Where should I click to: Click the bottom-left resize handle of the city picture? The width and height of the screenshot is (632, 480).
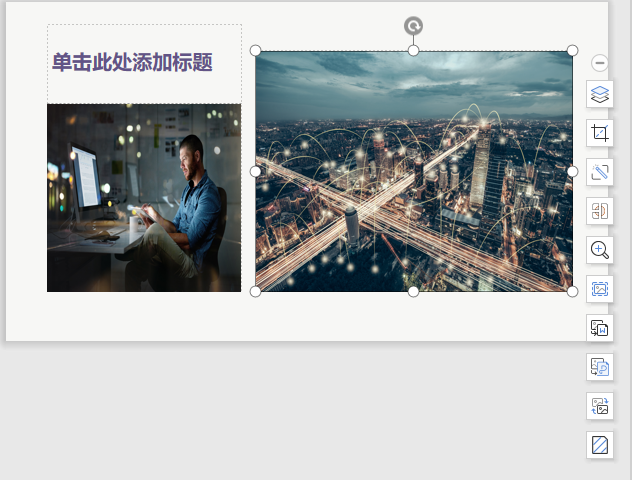[256, 292]
